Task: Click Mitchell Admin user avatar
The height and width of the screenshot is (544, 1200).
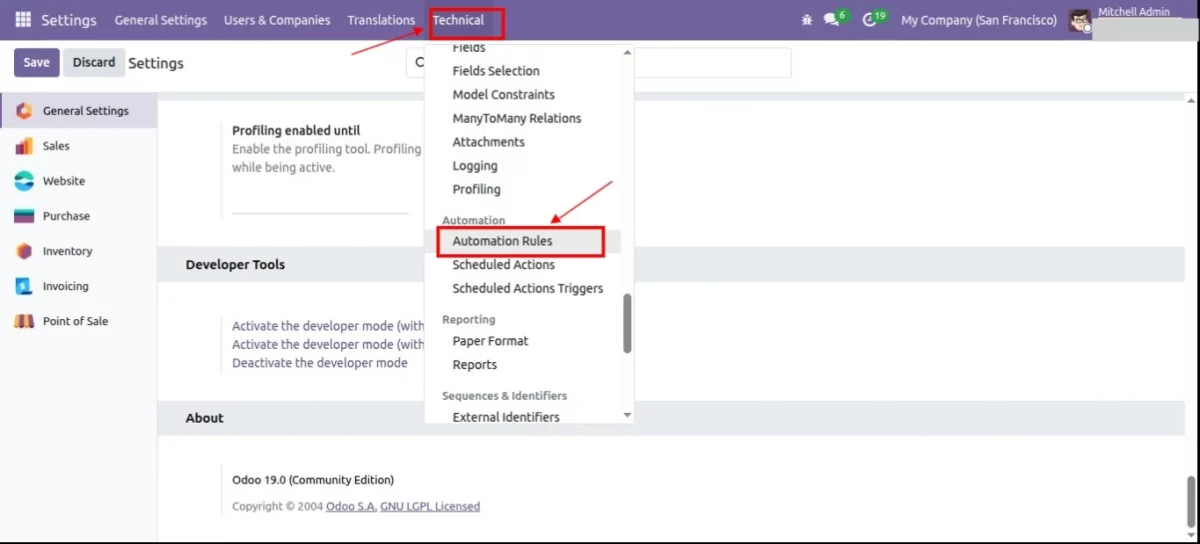Action: tap(1079, 20)
